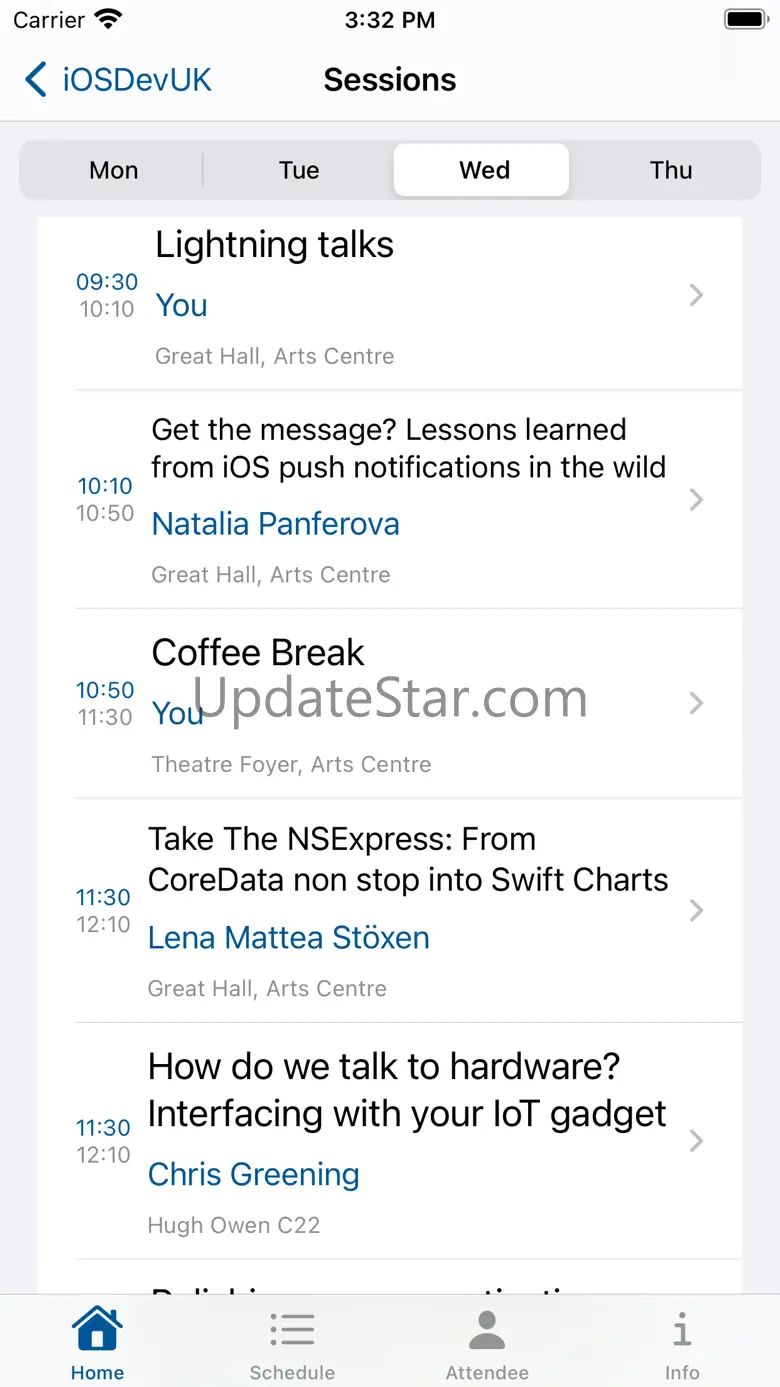Open speaker Natalia Panferova
The height and width of the screenshot is (1387, 780).
click(275, 523)
